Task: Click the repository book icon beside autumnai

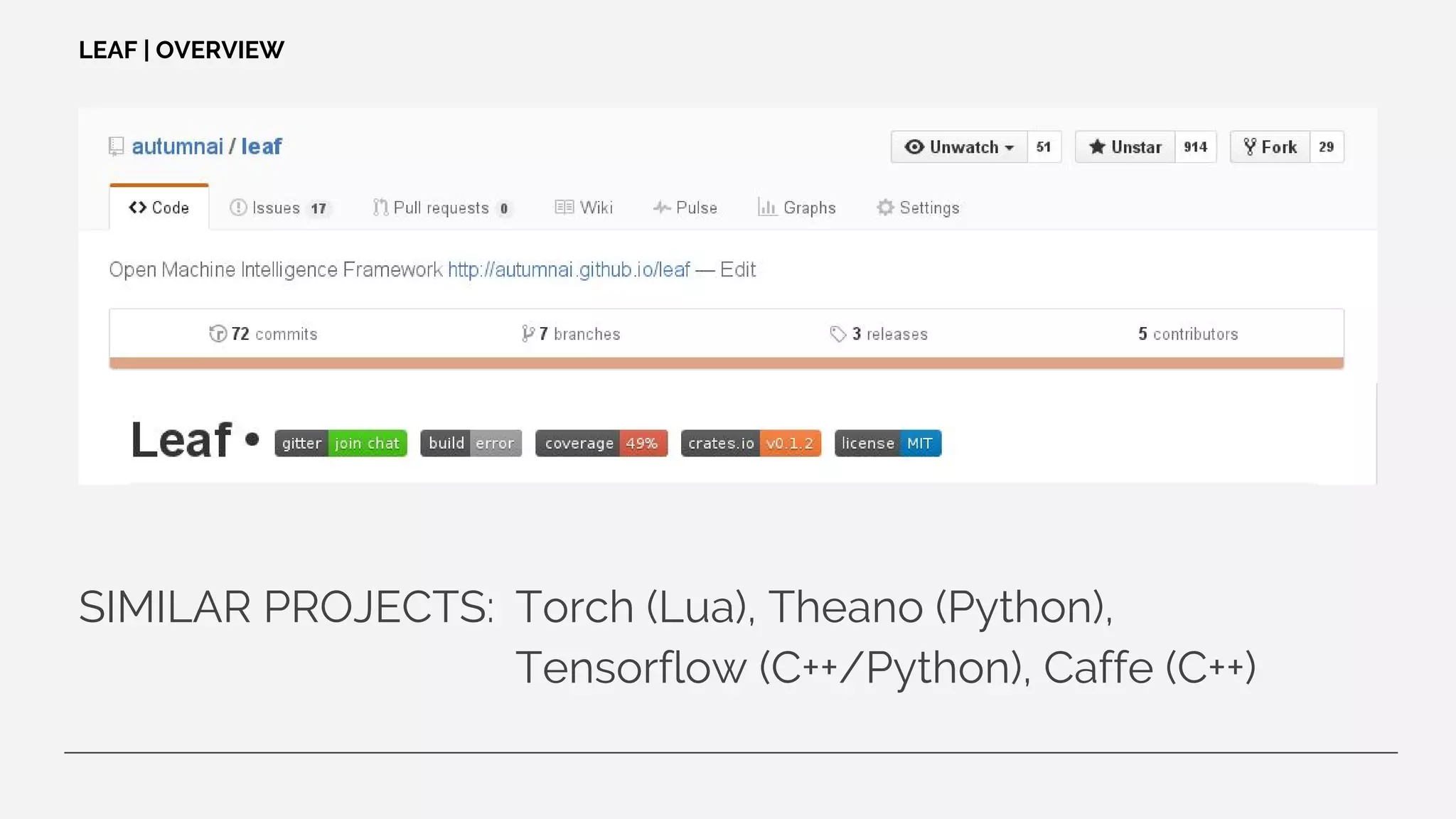Action: pyautogui.click(x=116, y=146)
